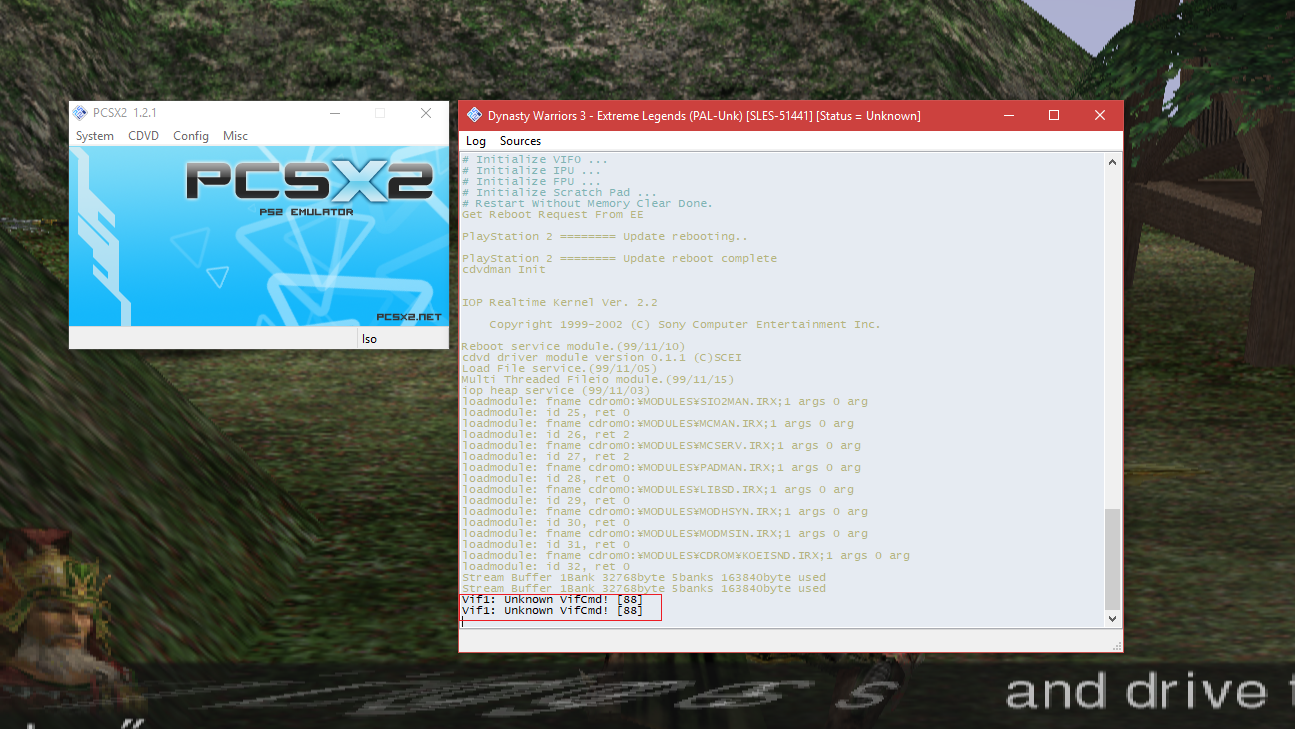Click the 'loadmodule: id 32, ret 0' line
This screenshot has width=1295, height=729.
pyautogui.click(x=545, y=567)
